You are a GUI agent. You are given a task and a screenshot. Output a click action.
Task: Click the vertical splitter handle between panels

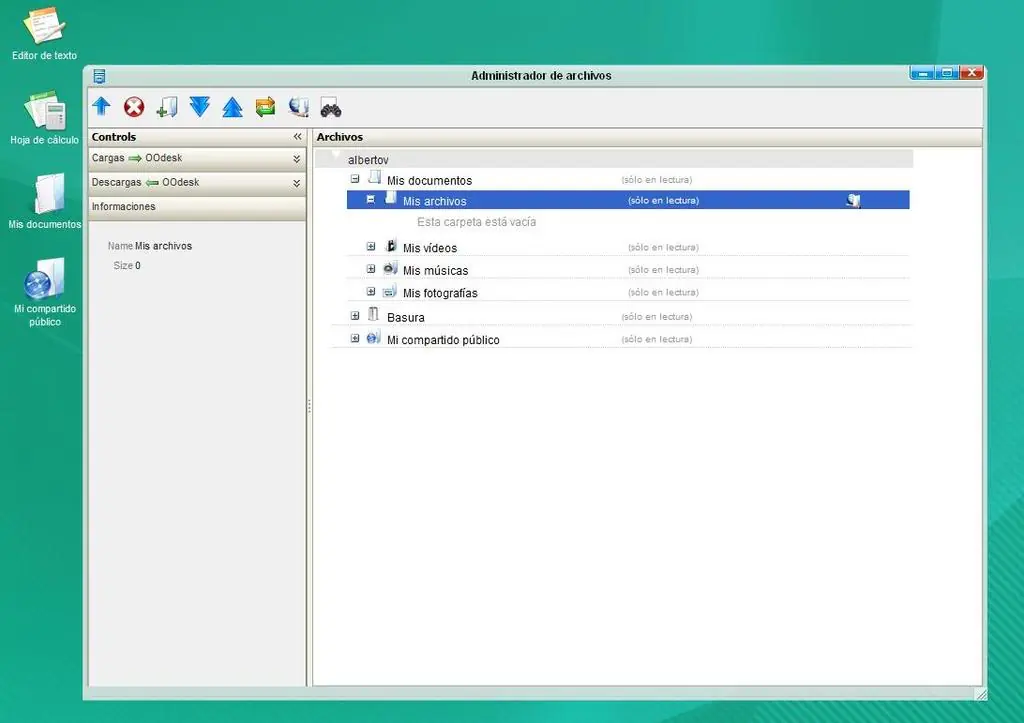[309, 407]
